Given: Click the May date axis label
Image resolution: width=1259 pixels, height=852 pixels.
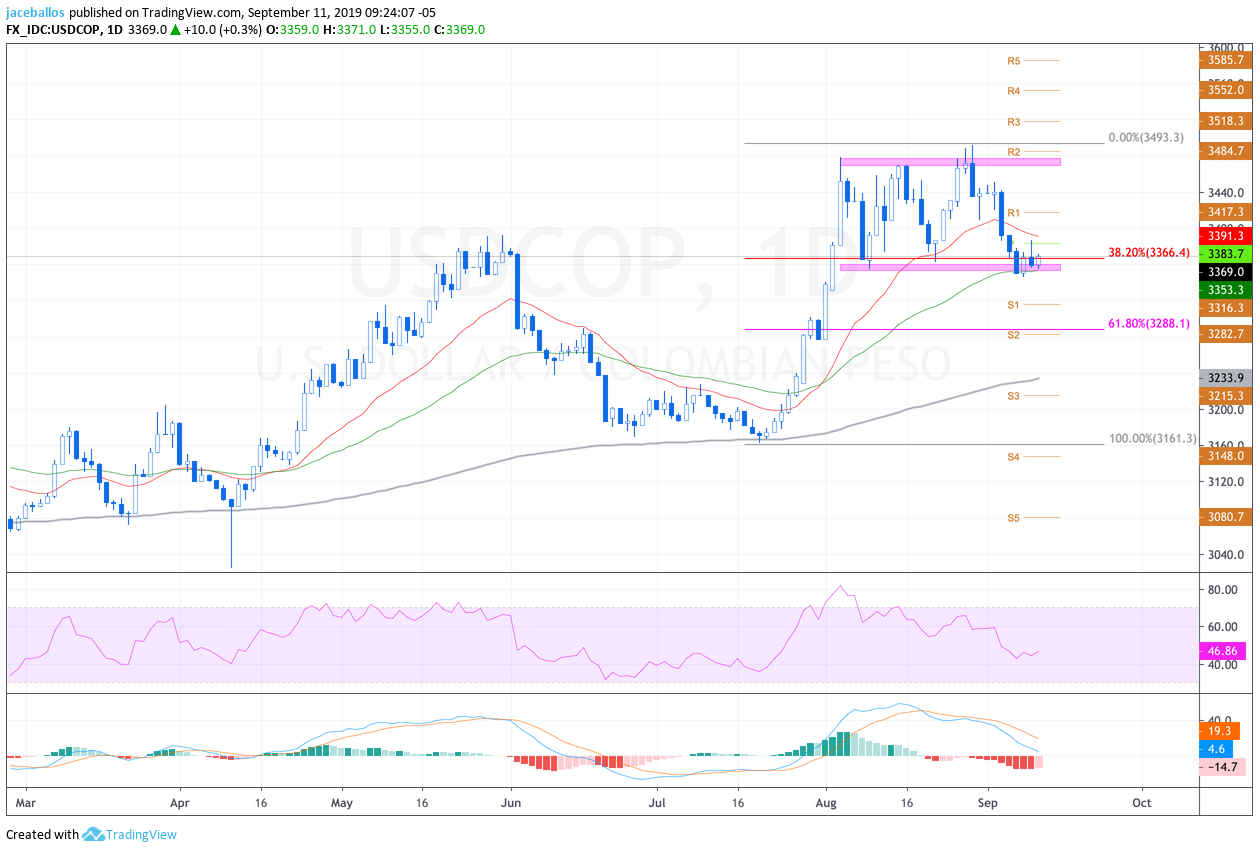Looking at the screenshot, I should (x=342, y=802).
